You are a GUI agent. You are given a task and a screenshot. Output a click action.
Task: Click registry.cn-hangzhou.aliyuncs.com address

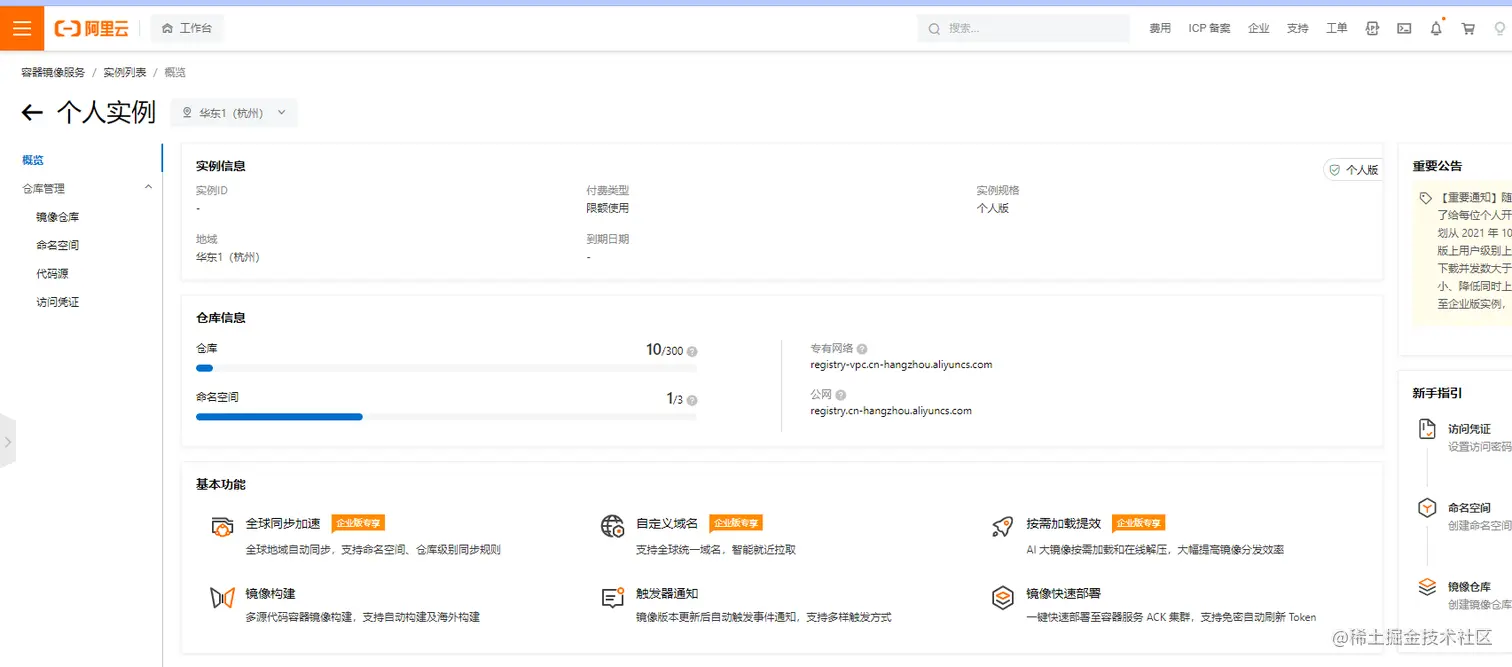pyautogui.click(x=891, y=411)
